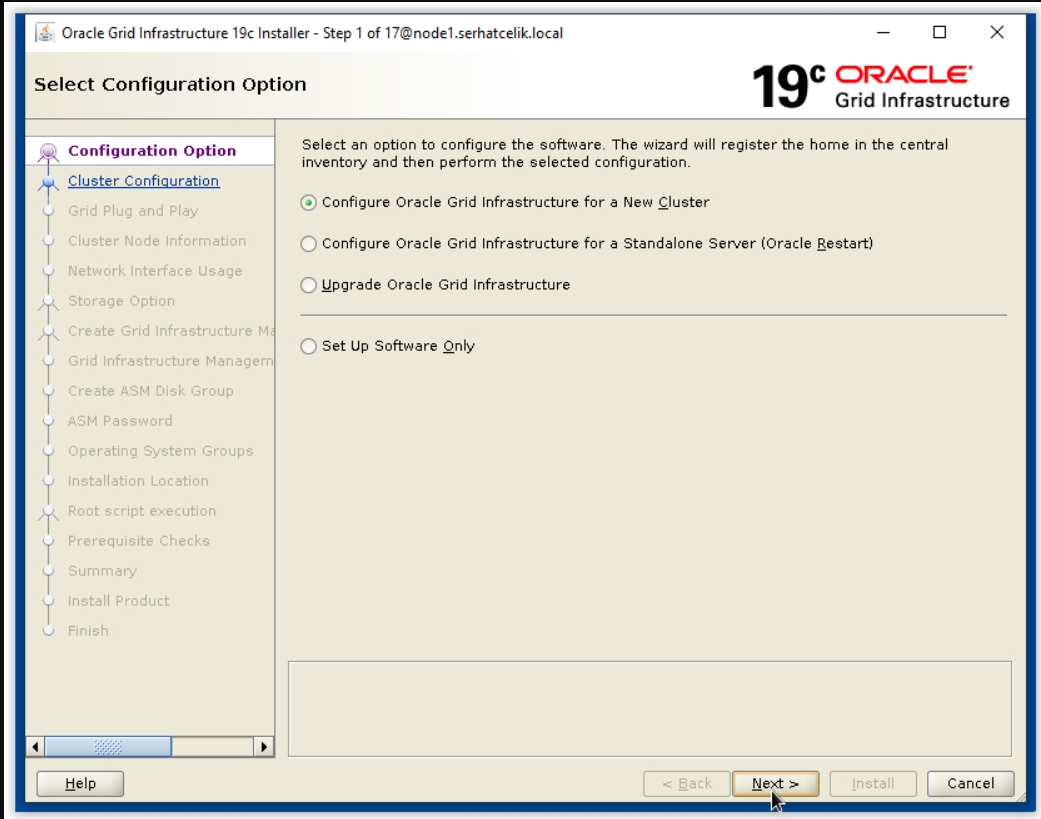This screenshot has height=819, width=1041.
Task: Click the Java installer icon in title bar
Action: (45, 33)
